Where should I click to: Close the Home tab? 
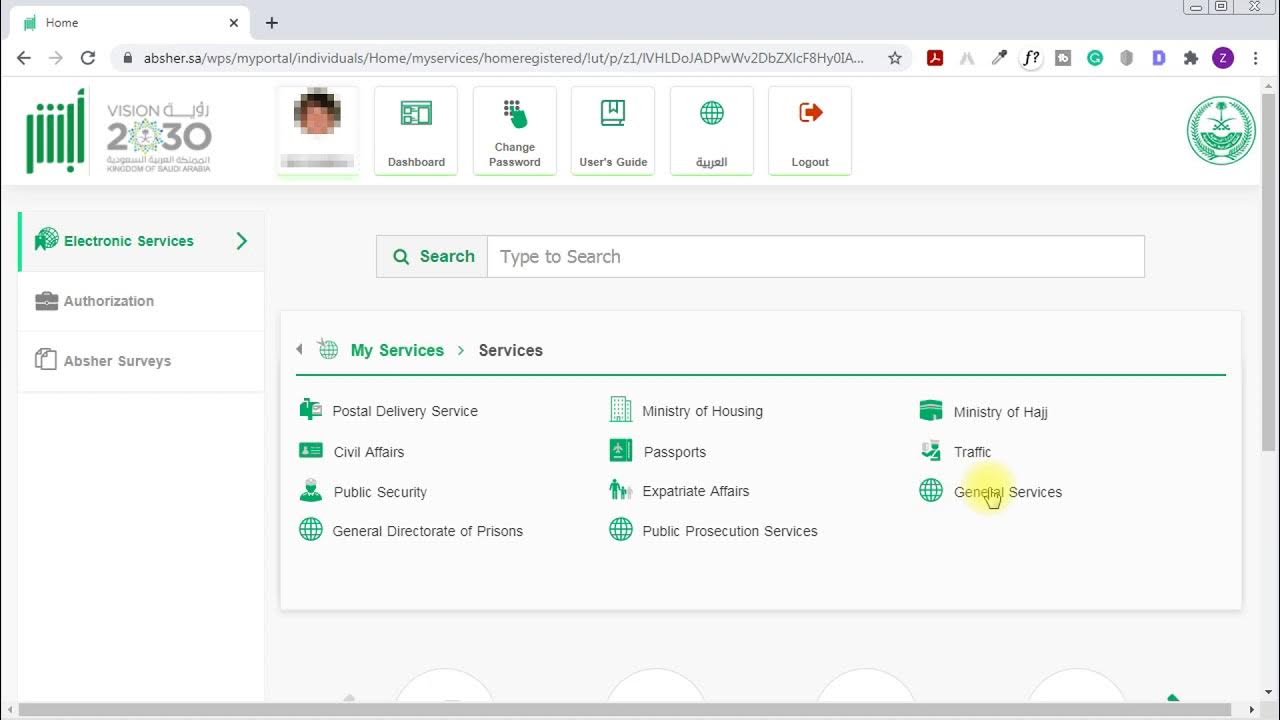pyautogui.click(x=234, y=23)
